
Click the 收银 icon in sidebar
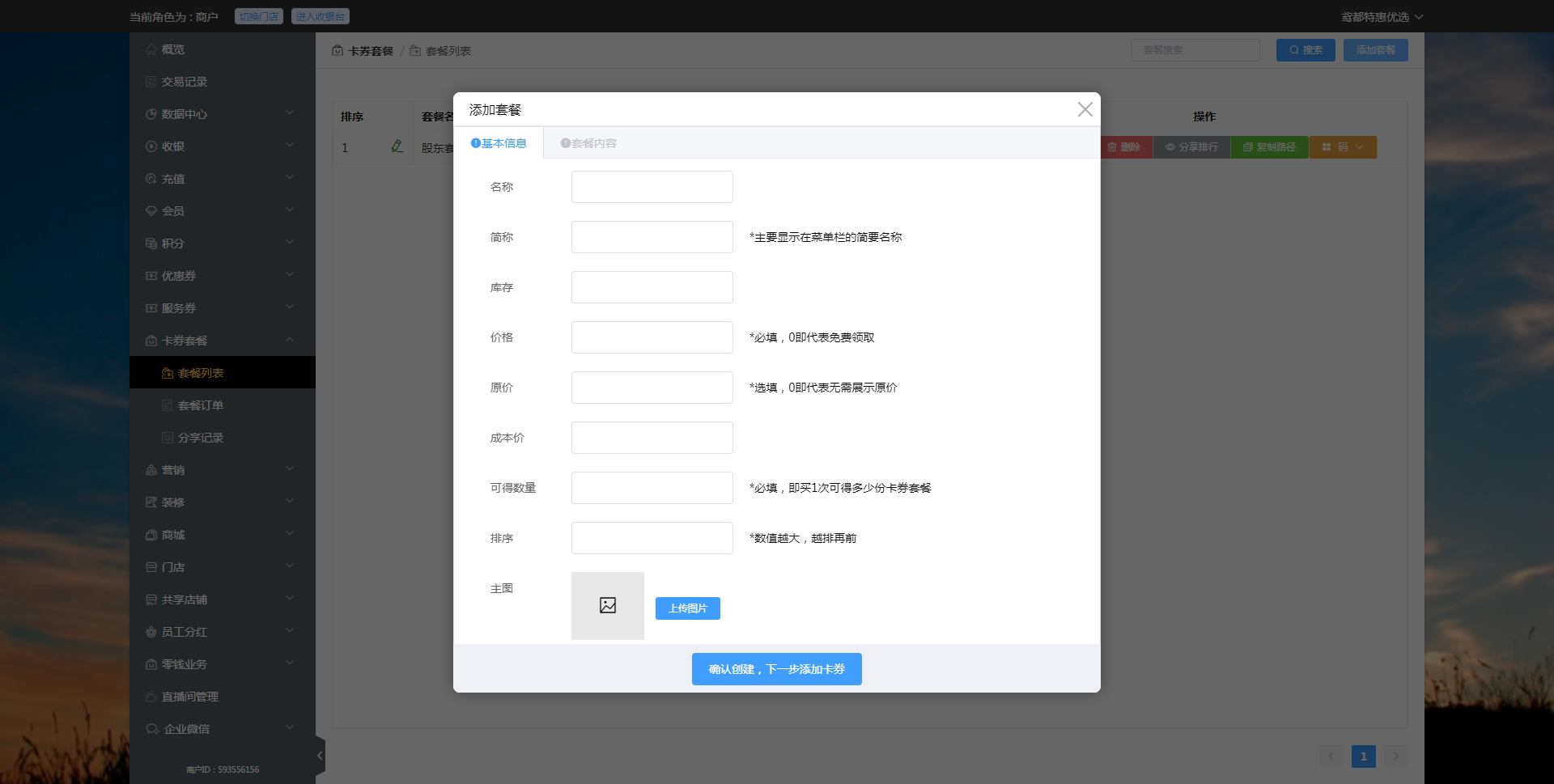click(x=151, y=146)
